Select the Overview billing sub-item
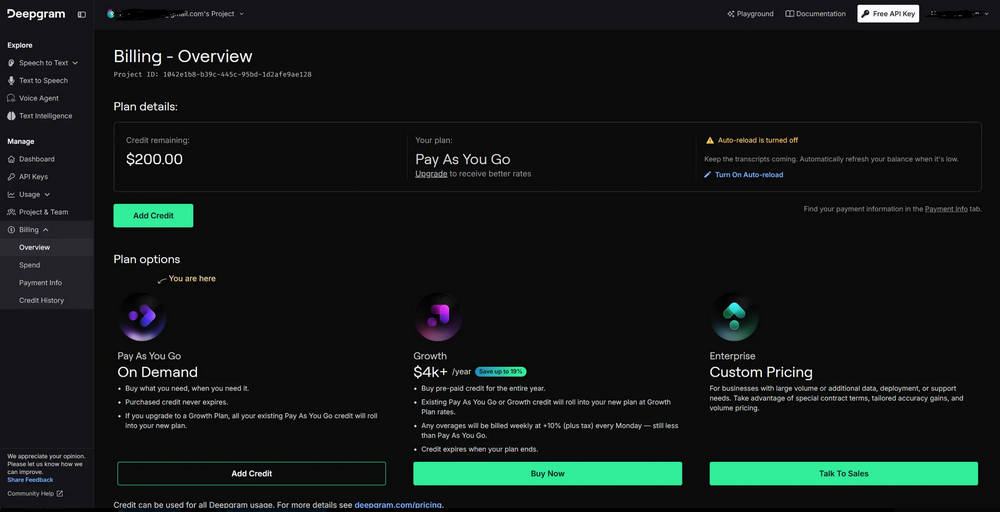The height and width of the screenshot is (512, 1000). [x=34, y=247]
